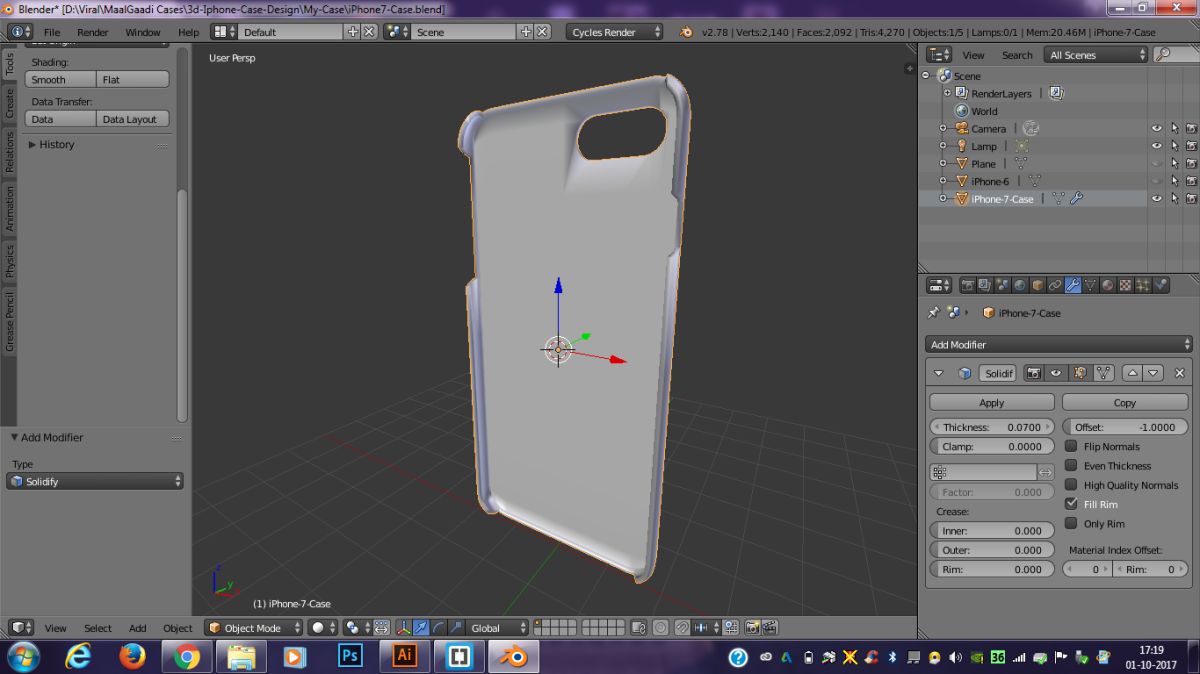Screen dimensions: 1200x674
Task: Open the Render Layers properties tab
Action: 986,285
